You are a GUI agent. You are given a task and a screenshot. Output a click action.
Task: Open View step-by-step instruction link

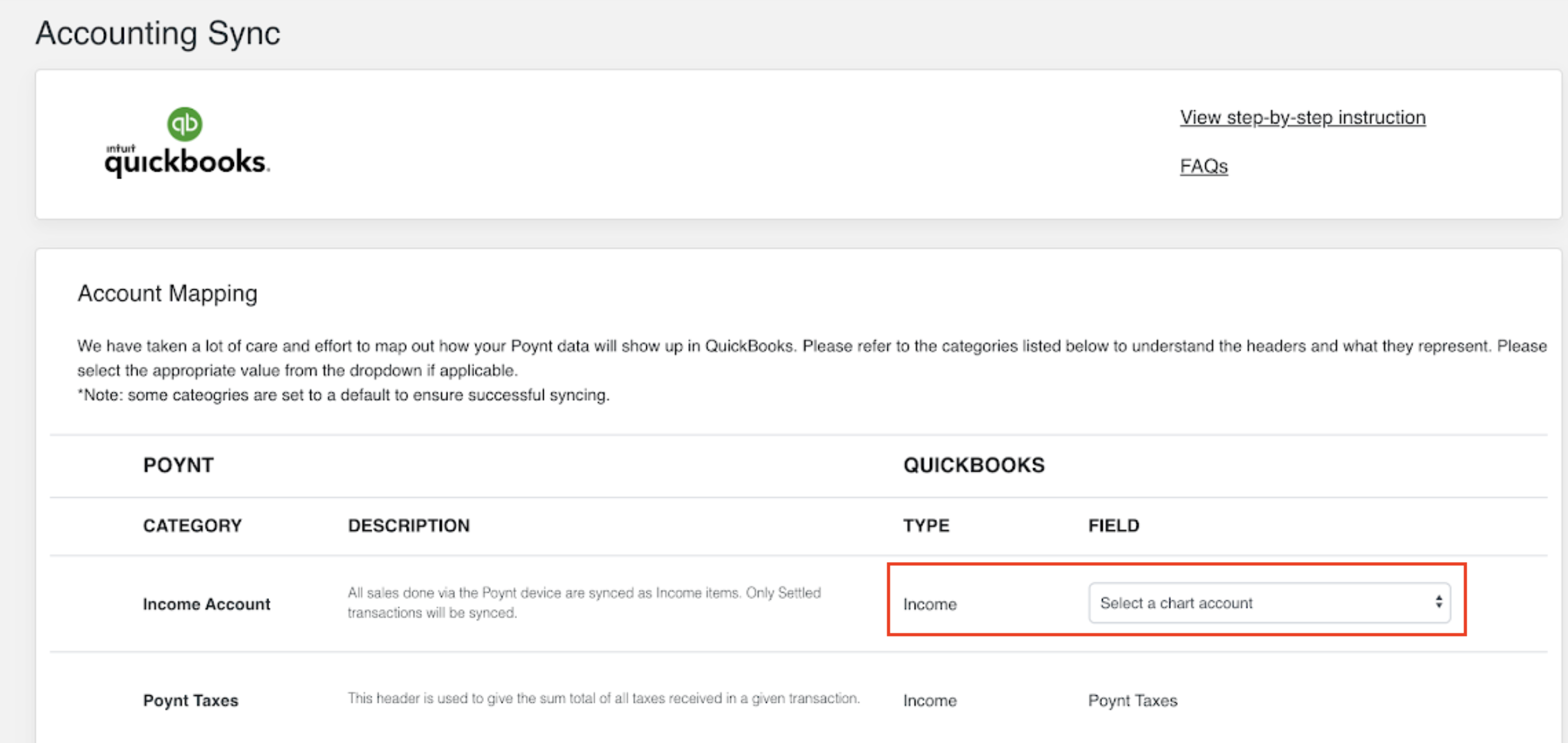coord(1302,117)
